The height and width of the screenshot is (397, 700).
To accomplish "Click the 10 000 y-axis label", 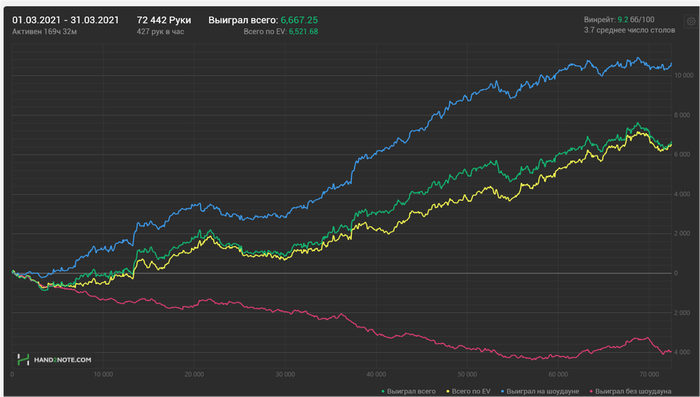I will point(683,75).
